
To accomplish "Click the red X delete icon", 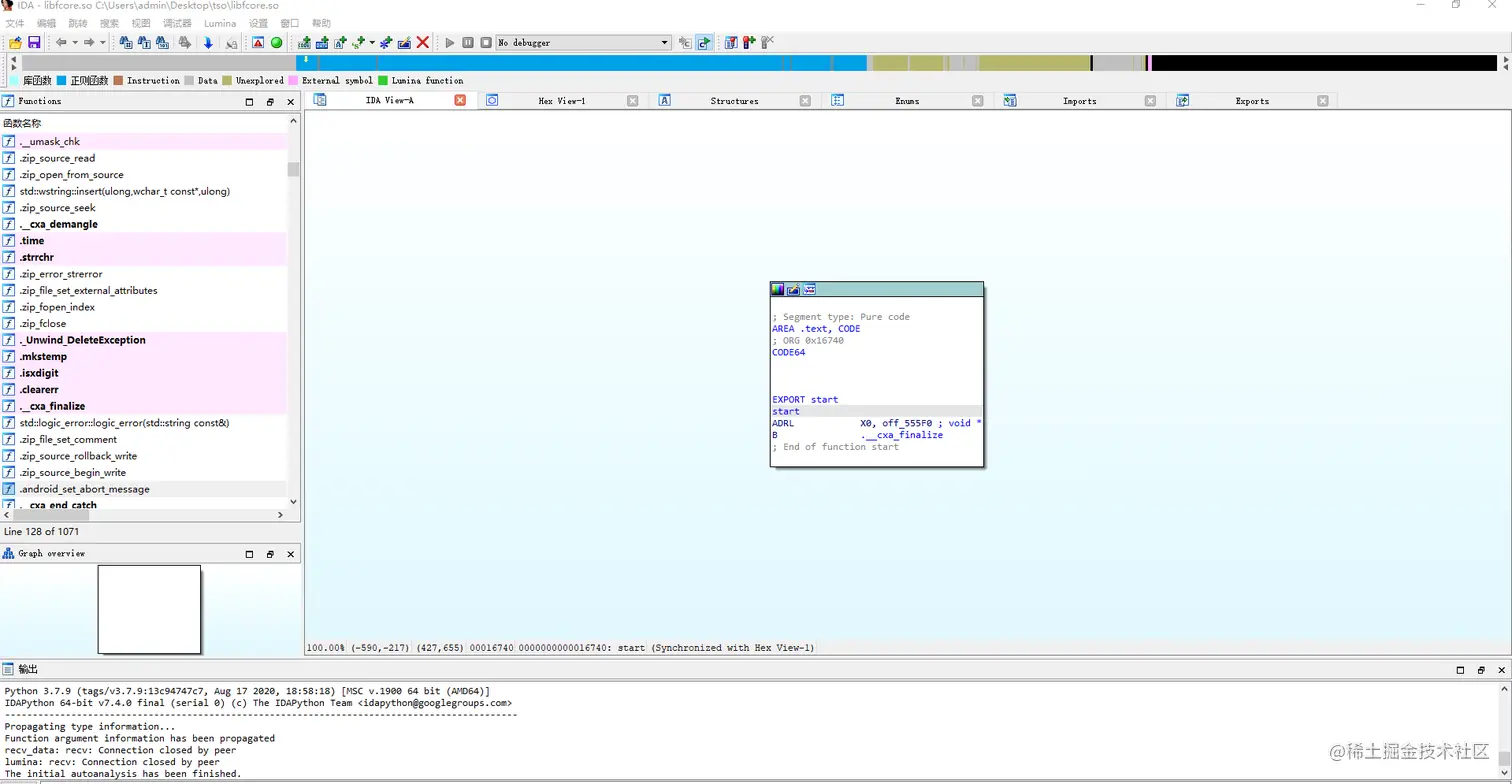I will coord(423,42).
